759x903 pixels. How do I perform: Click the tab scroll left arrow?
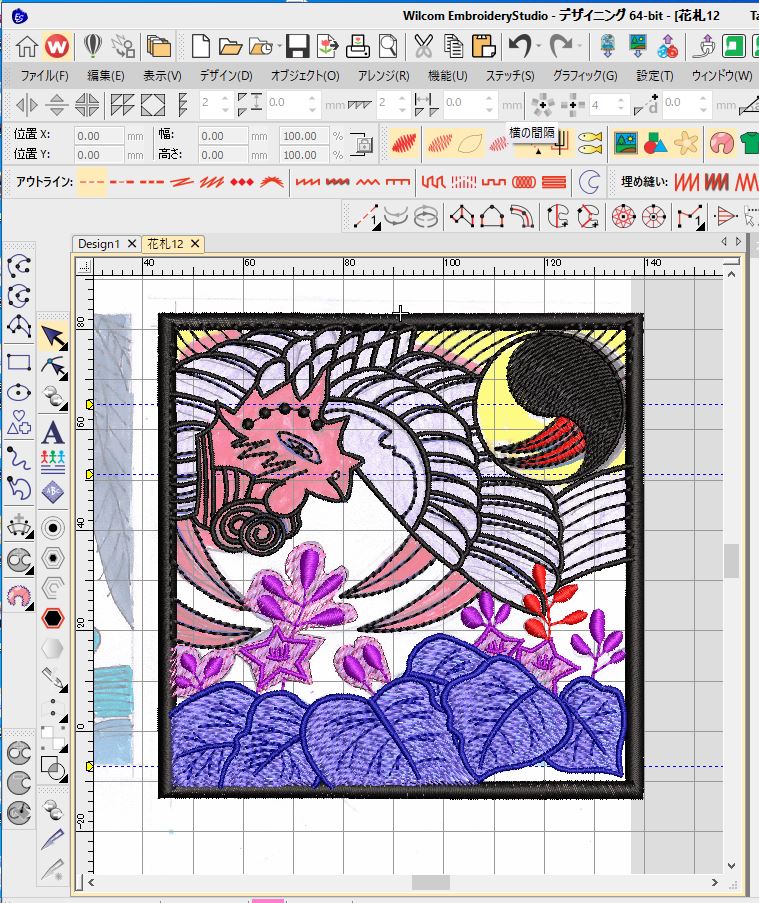724,242
